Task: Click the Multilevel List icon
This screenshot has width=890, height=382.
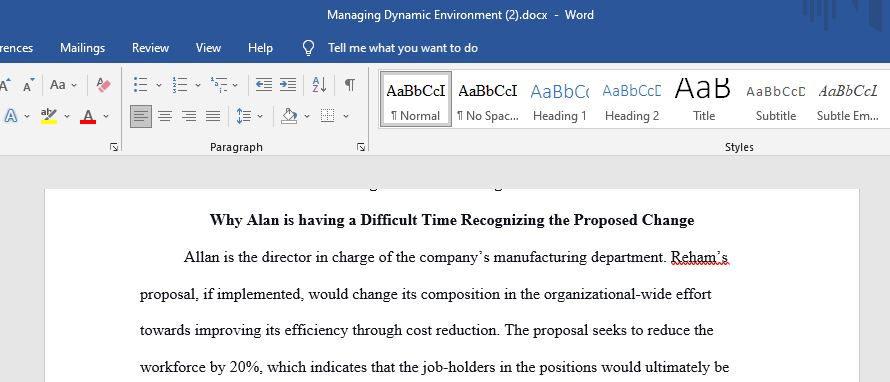Action: [x=219, y=85]
